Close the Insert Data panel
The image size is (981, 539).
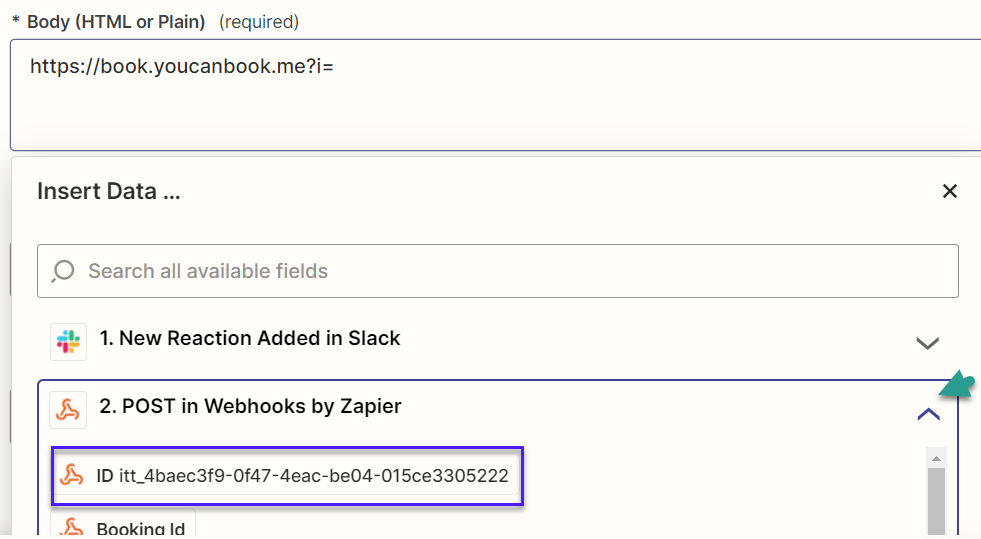950,191
